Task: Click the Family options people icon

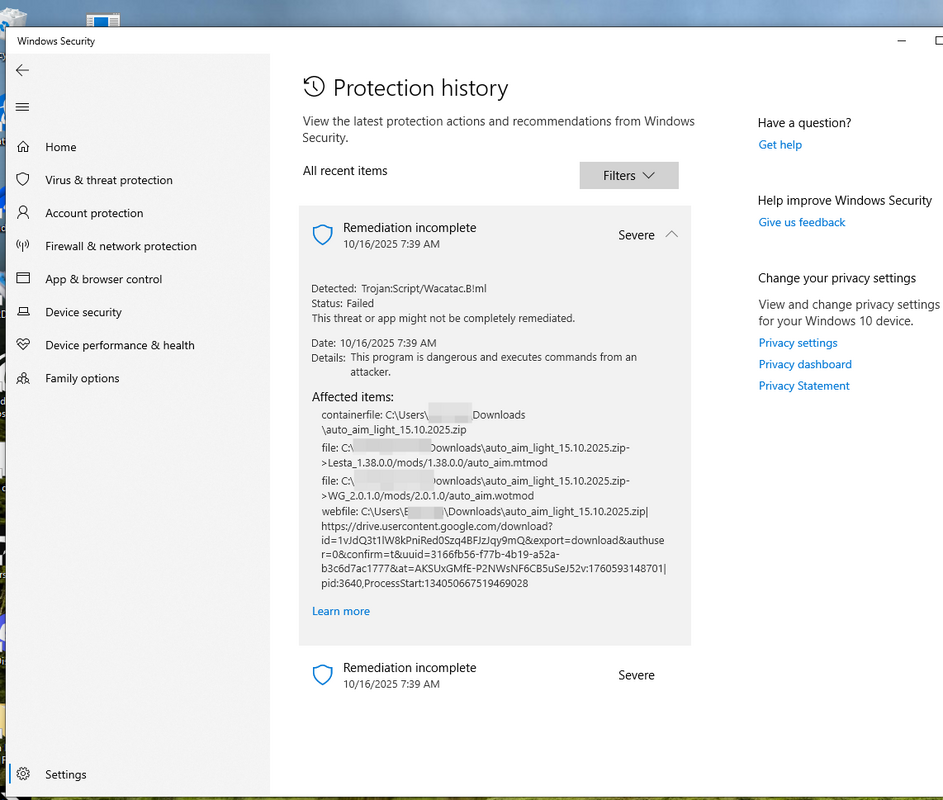Action: (23, 378)
